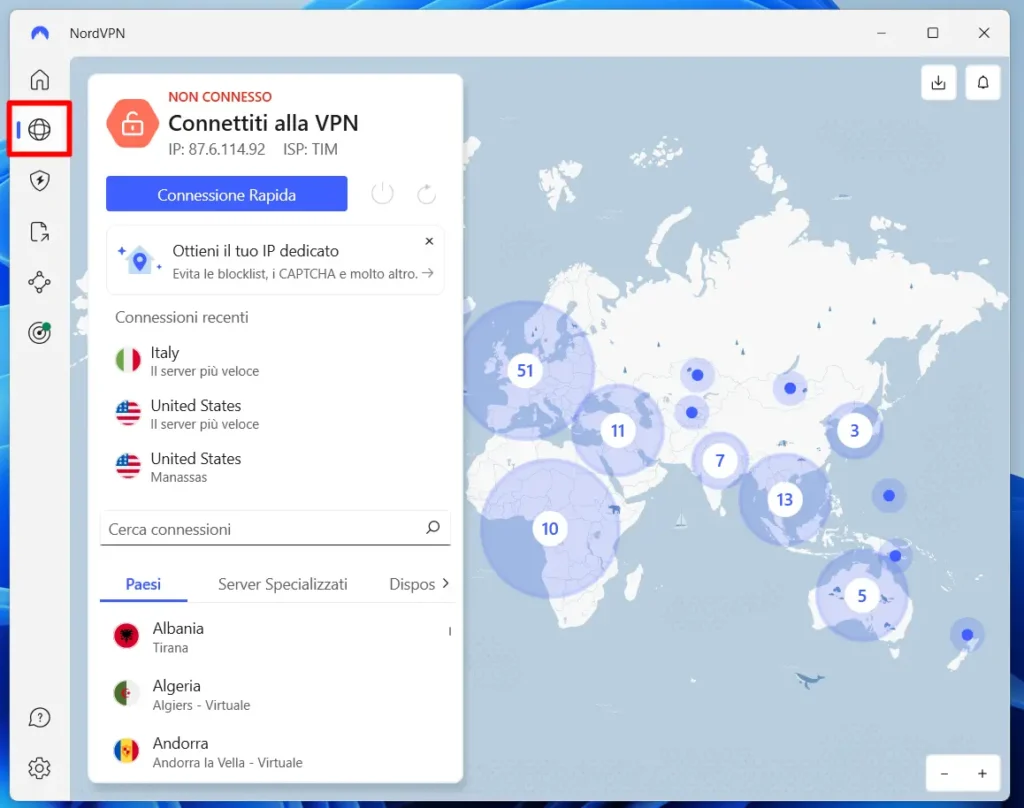Dismiss the dedicated IP banner
Screen dimensions: 1024x808
click(x=429, y=241)
